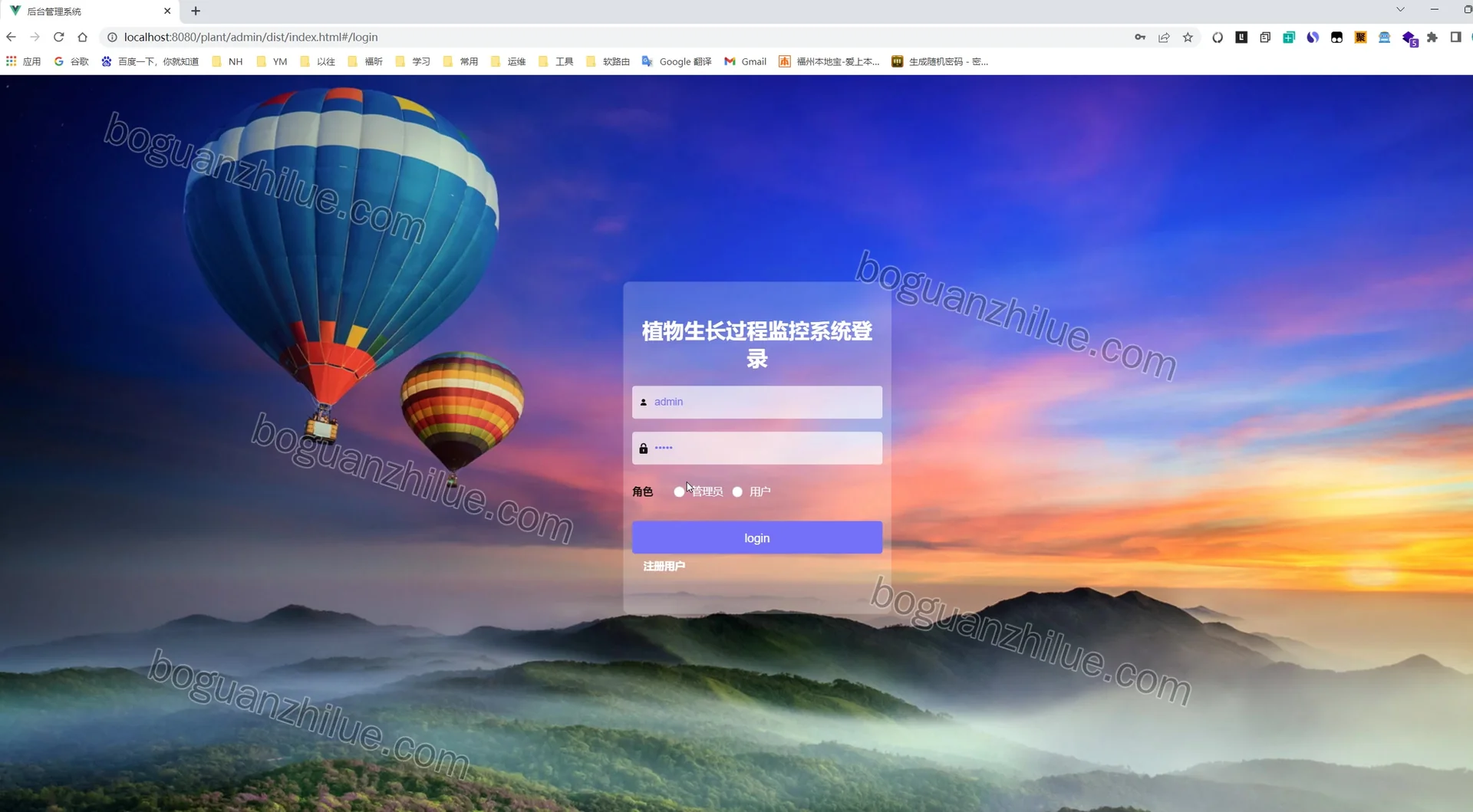Open the 运维 bookmark folder
1473x812 pixels.
508,61
